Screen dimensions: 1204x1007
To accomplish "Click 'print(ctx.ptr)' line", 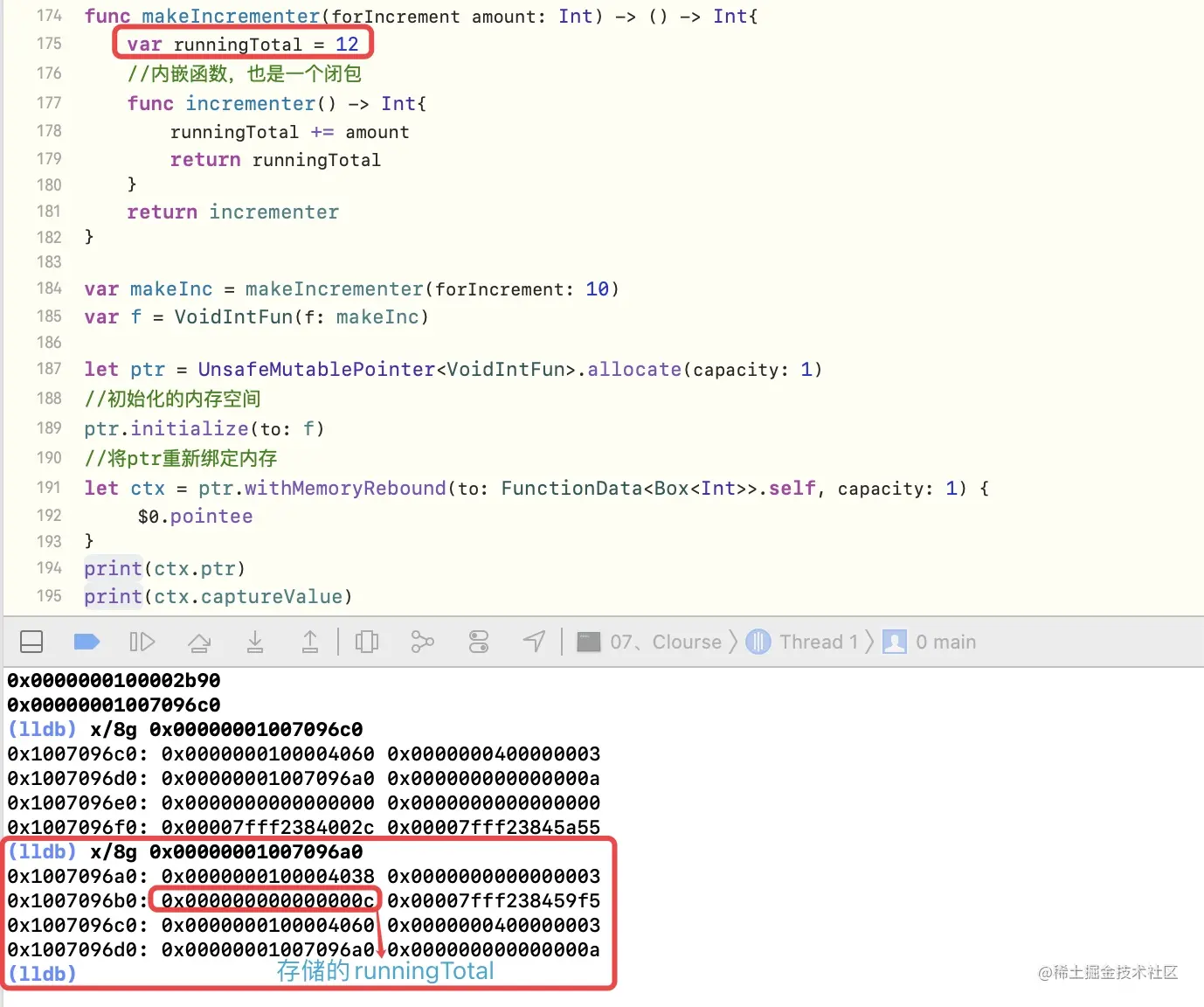I will pos(164,569).
